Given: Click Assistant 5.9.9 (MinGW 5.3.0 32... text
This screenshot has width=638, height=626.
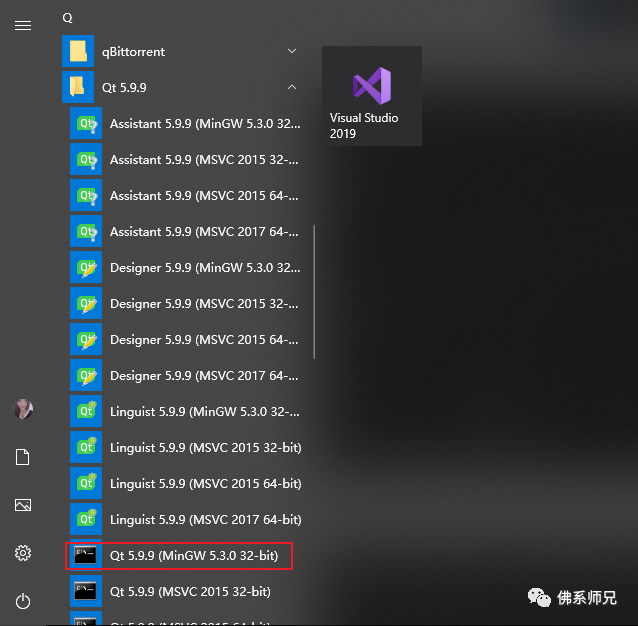Looking at the screenshot, I should tap(205, 124).
